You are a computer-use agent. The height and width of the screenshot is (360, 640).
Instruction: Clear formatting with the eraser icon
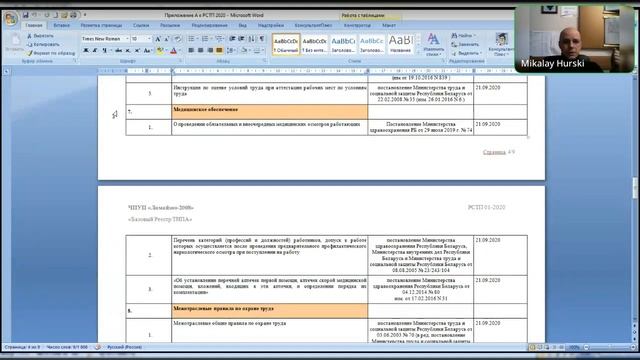(x=178, y=39)
